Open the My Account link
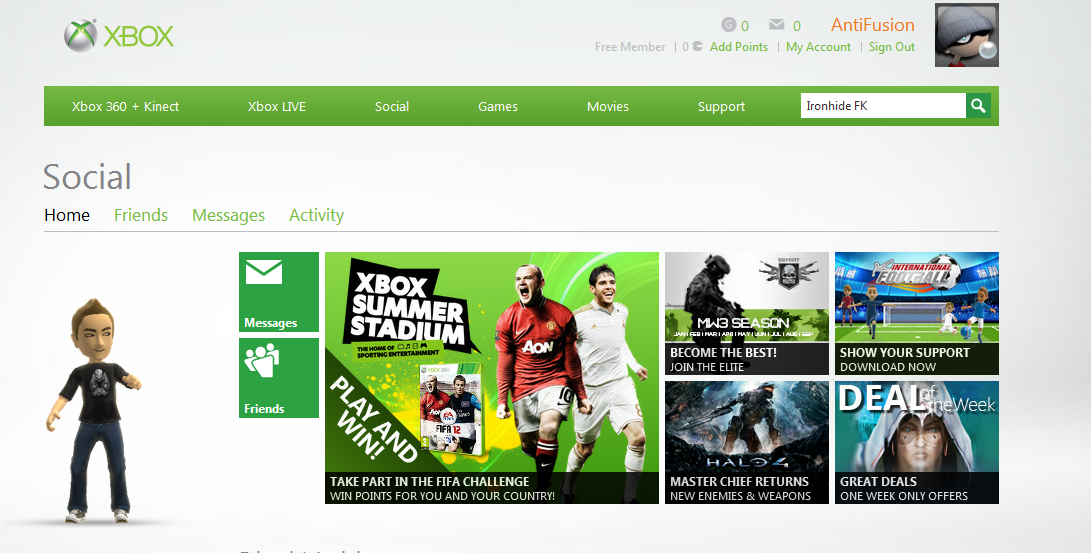The image size is (1091, 553). 818,47
